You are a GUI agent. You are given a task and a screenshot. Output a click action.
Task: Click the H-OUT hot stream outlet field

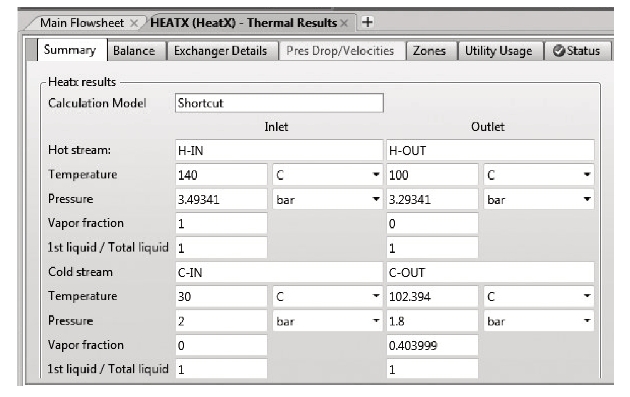pyautogui.click(x=490, y=151)
